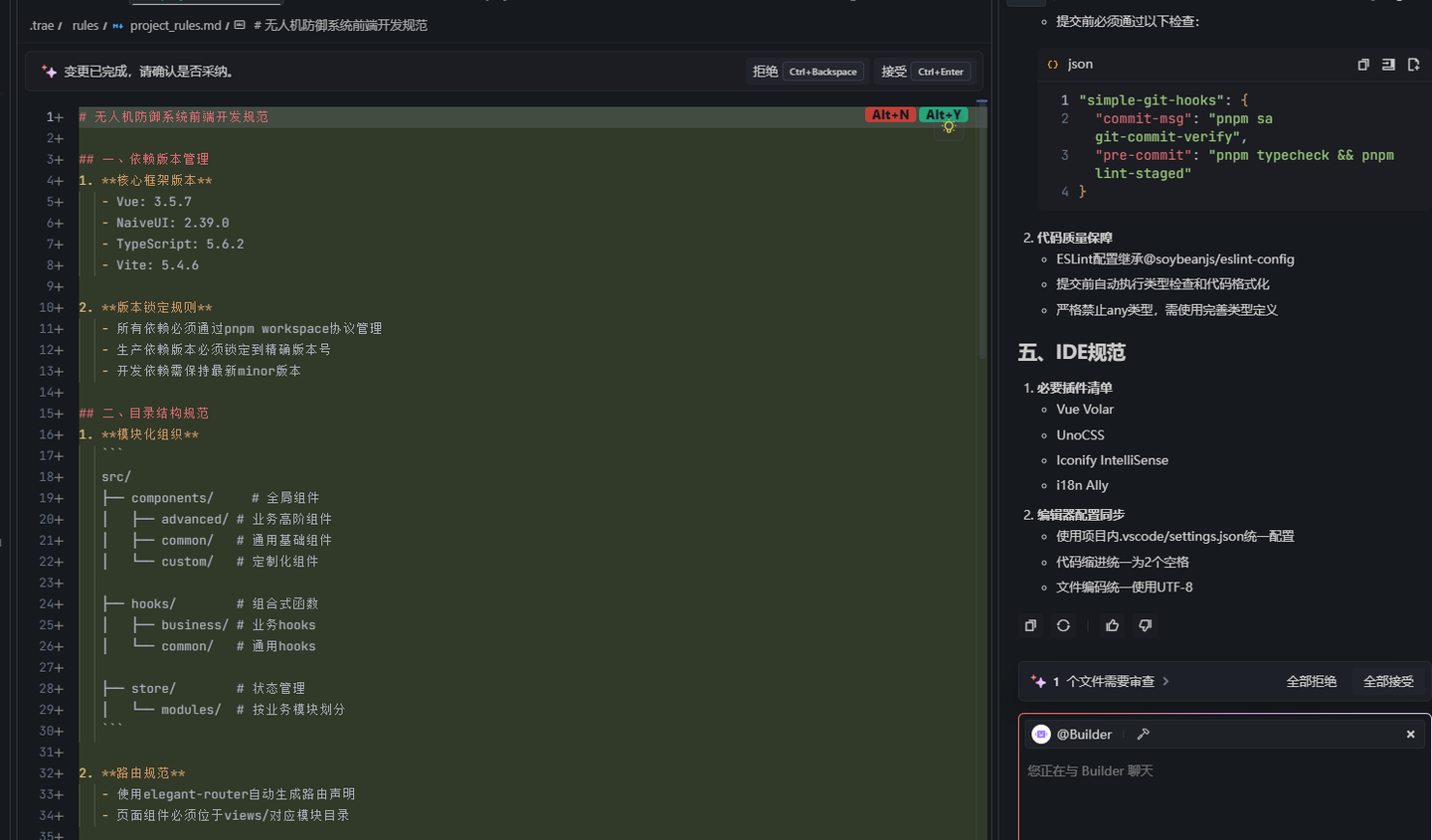Give a thumbs down to the response
Image resolution: width=1432 pixels, height=840 pixels.
[1145, 624]
